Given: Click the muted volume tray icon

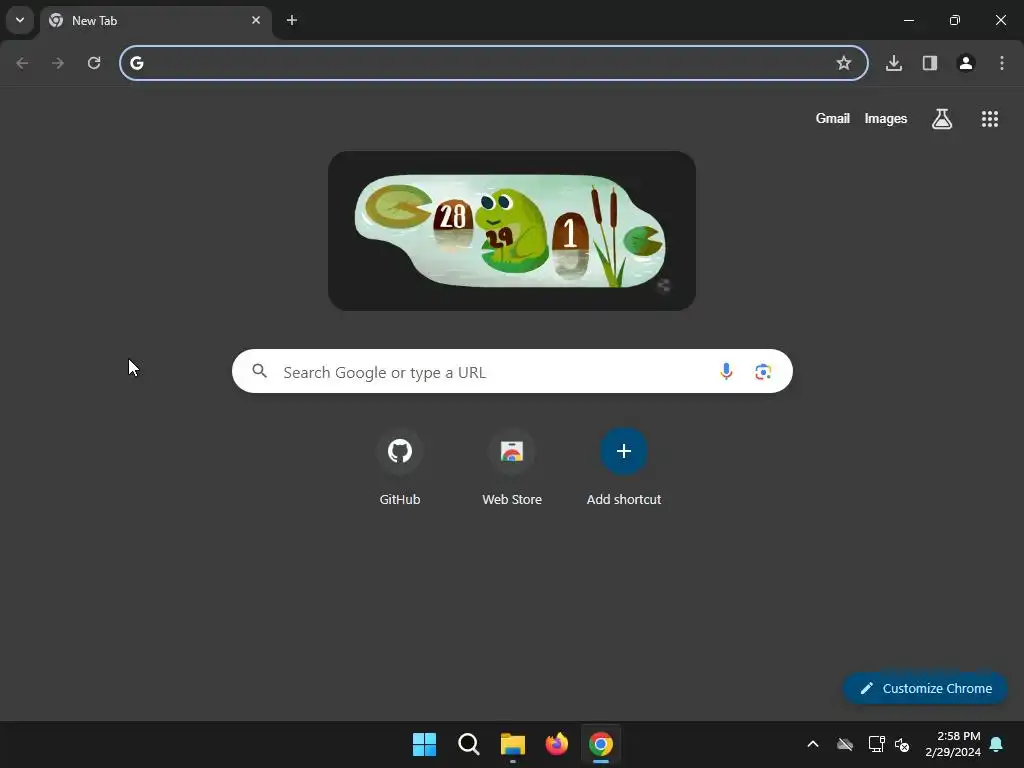Looking at the screenshot, I should pyautogui.click(x=902, y=744).
